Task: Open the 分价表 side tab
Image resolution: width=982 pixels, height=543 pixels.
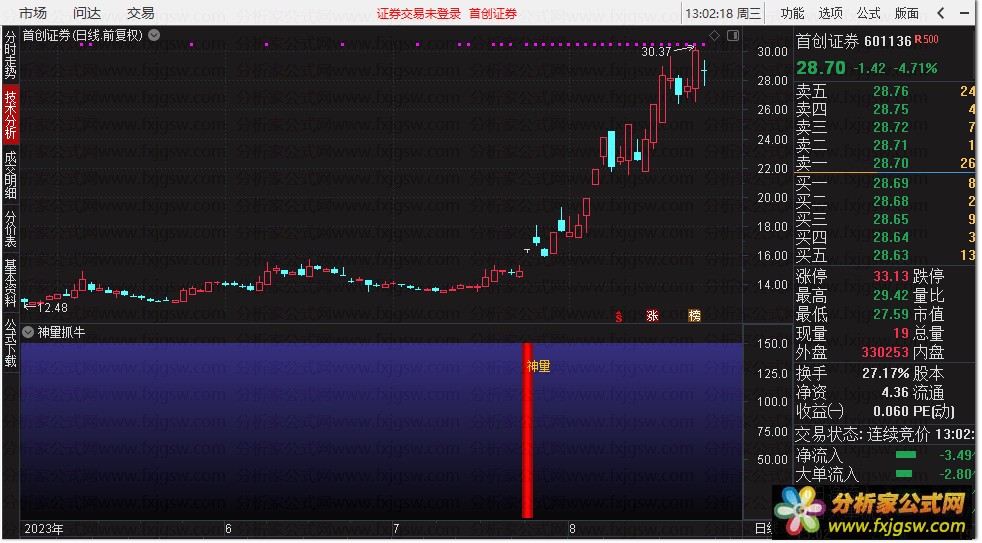Action: [11, 229]
